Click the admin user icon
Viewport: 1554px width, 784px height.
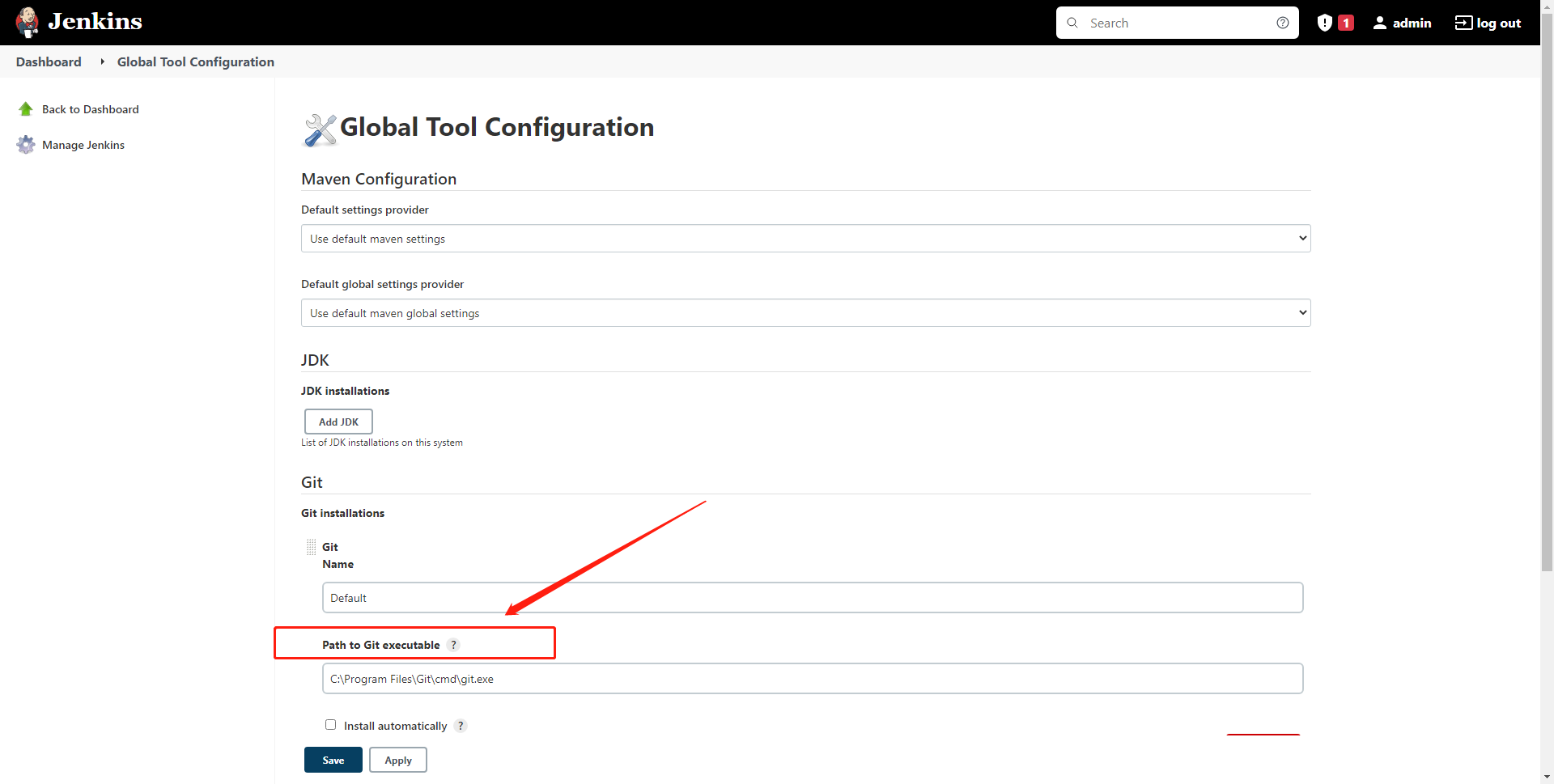[1380, 23]
